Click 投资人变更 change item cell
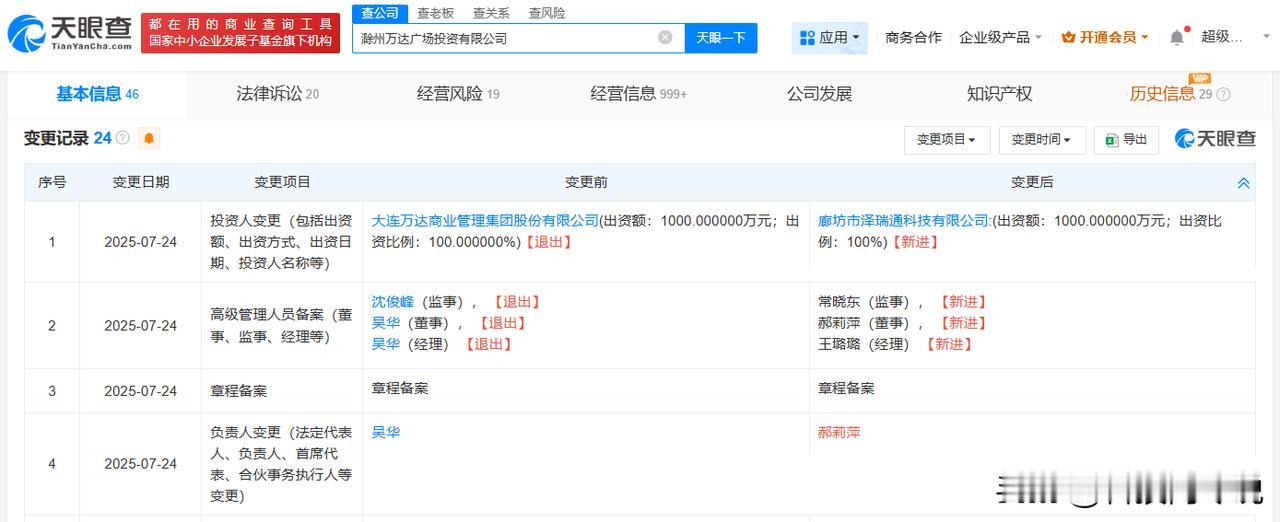Screen dimensions: 1280x522 point(282,242)
